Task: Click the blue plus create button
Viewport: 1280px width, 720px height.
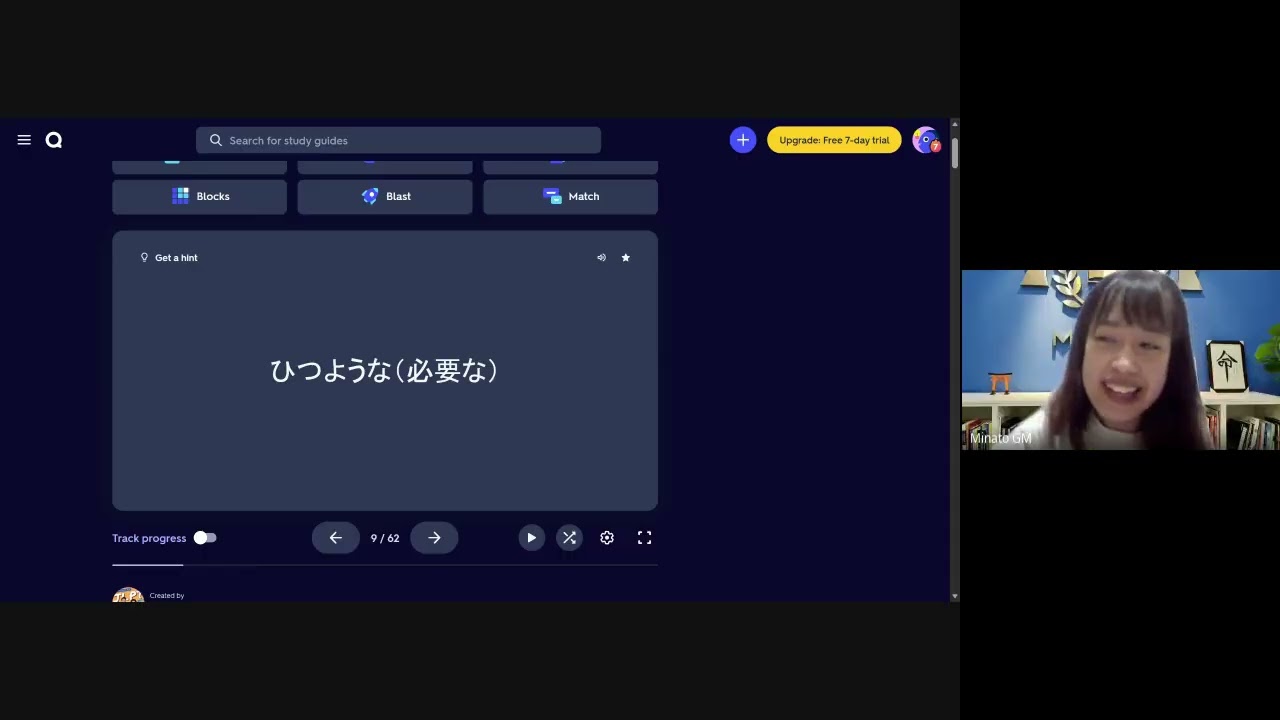Action: coord(742,140)
